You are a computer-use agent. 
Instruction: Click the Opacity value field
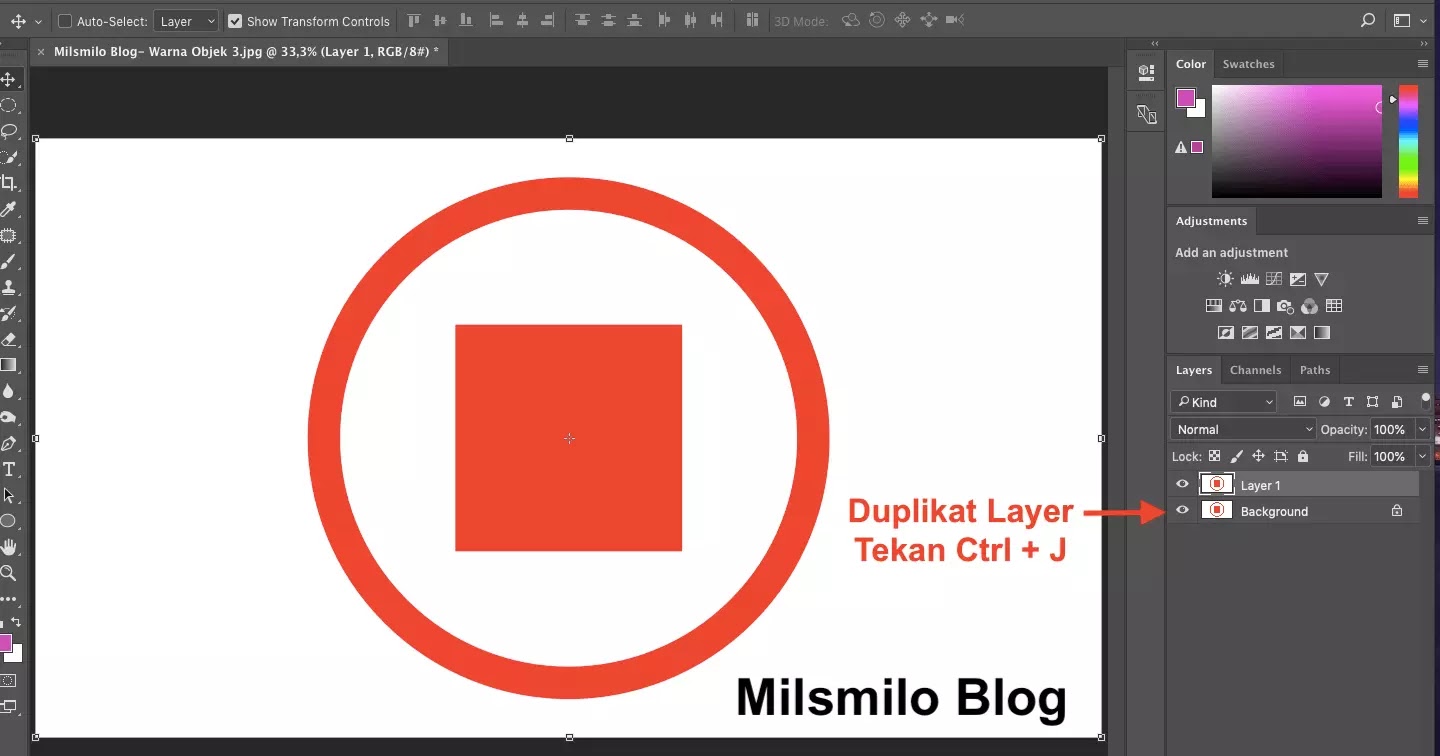[1391, 430]
